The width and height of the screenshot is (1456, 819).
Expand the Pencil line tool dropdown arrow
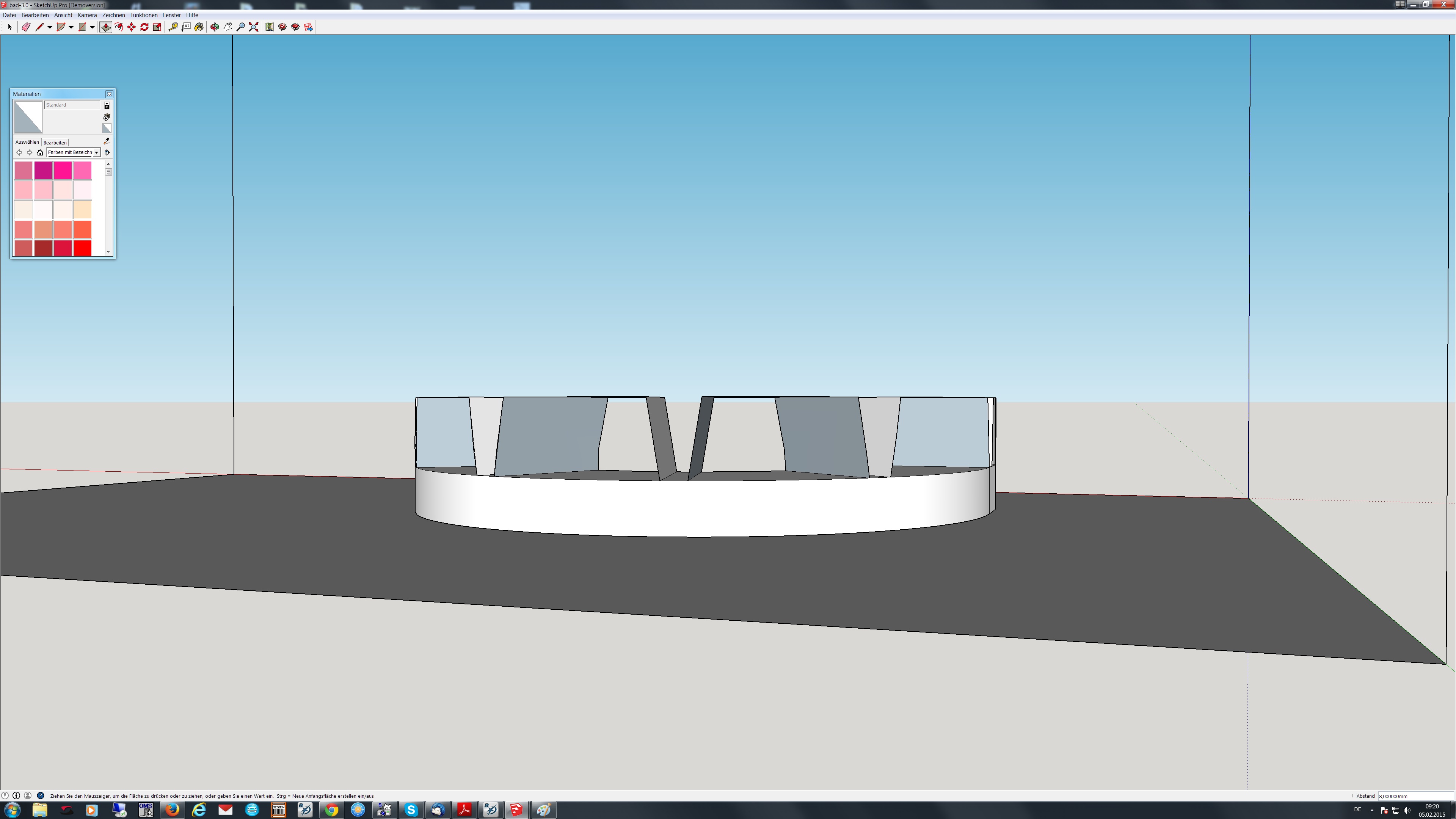[50, 27]
